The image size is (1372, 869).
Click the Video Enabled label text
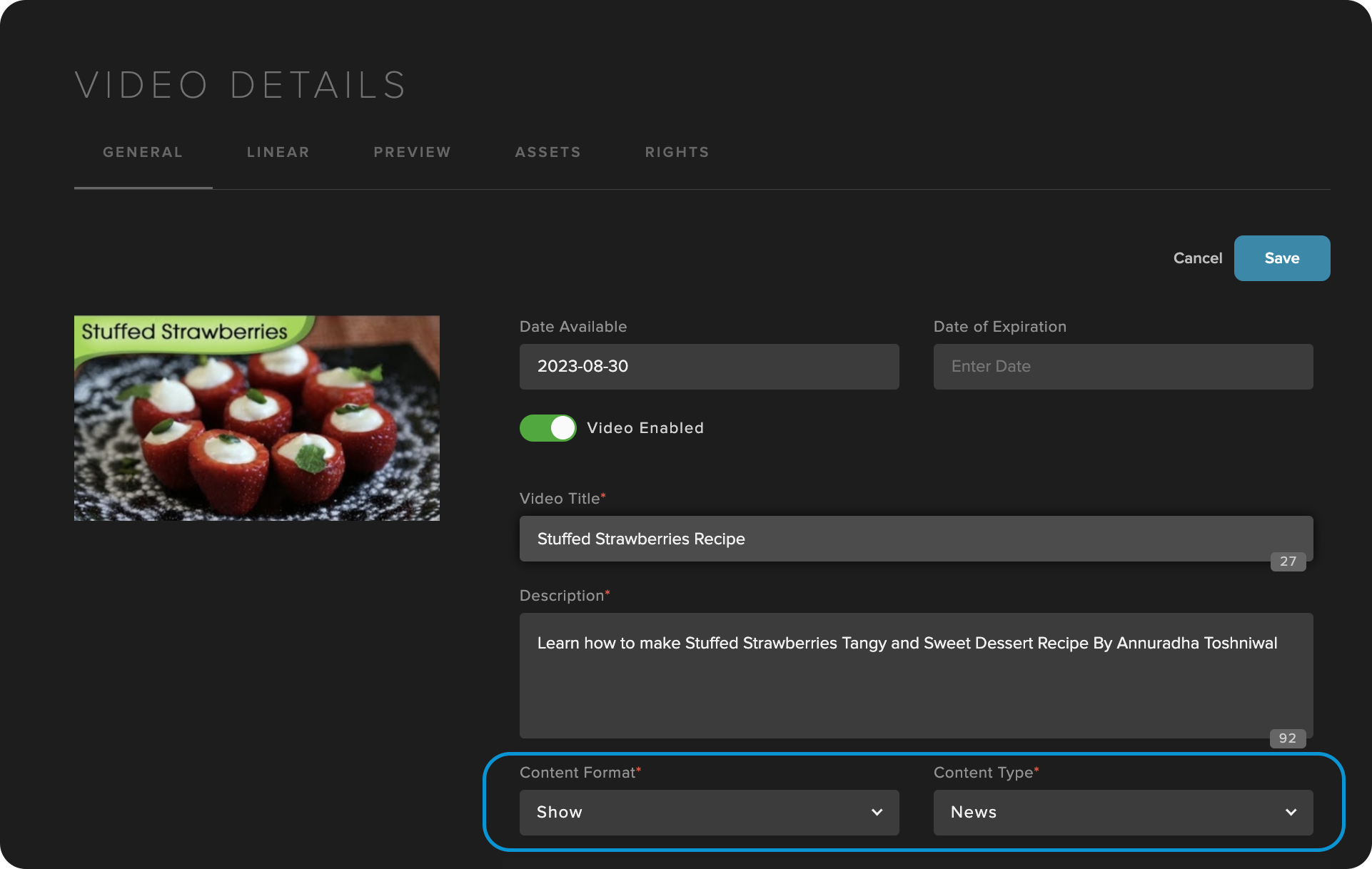point(645,428)
